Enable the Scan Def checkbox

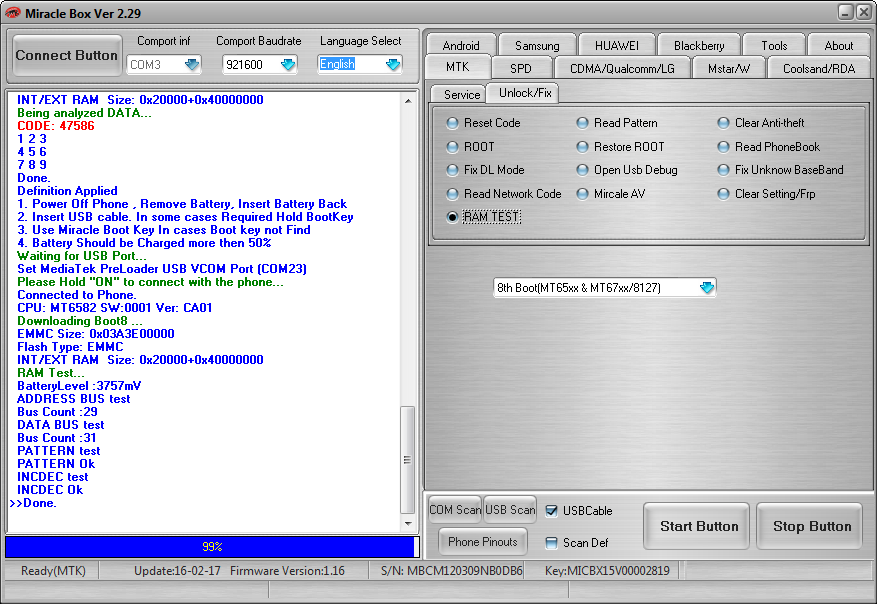(x=551, y=542)
